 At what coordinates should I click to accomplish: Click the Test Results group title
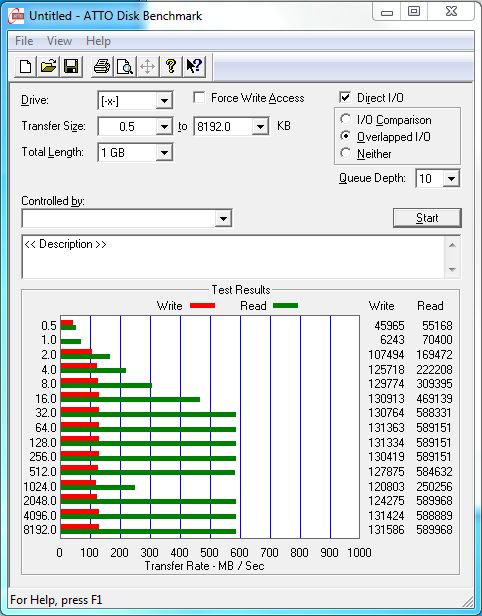241,290
